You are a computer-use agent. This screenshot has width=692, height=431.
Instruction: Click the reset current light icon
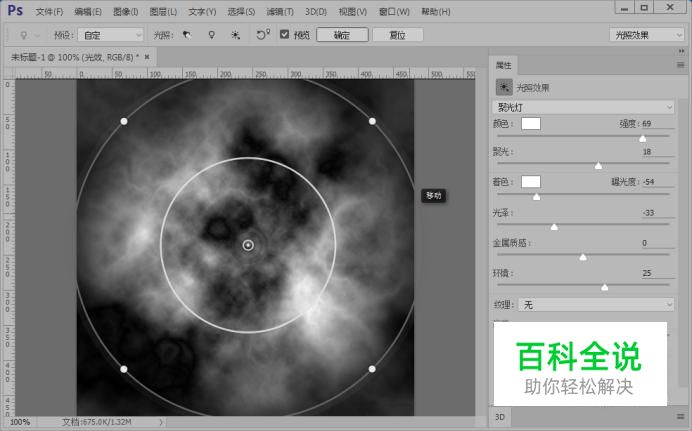[263, 34]
